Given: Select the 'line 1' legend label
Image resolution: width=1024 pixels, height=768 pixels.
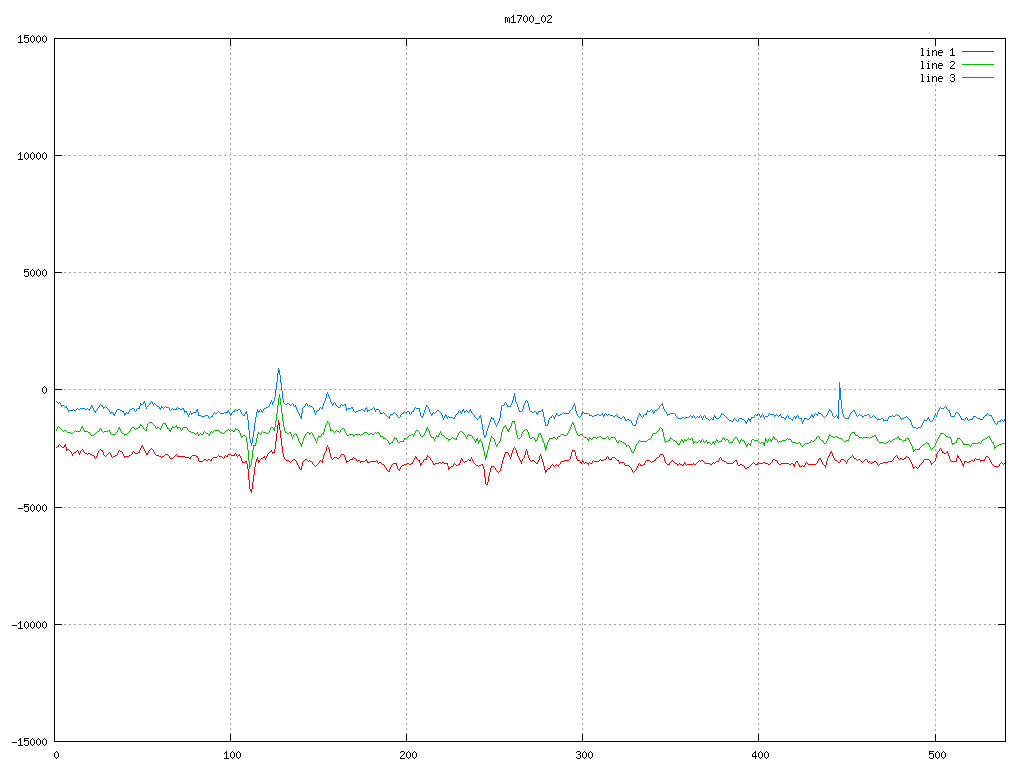Looking at the screenshot, I should [x=937, y=52].
